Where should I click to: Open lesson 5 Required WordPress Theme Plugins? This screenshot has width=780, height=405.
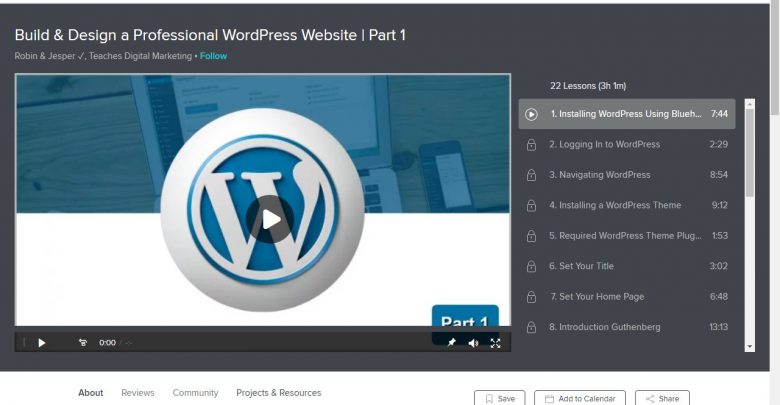click(627, 235)
